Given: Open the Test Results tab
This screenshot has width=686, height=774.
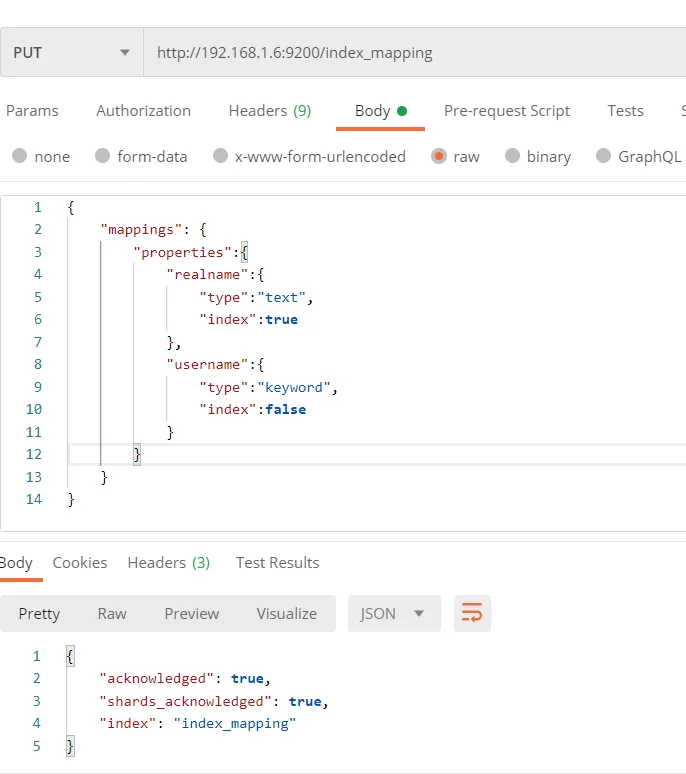Looking at the screenshot, I should click(277, 563).
